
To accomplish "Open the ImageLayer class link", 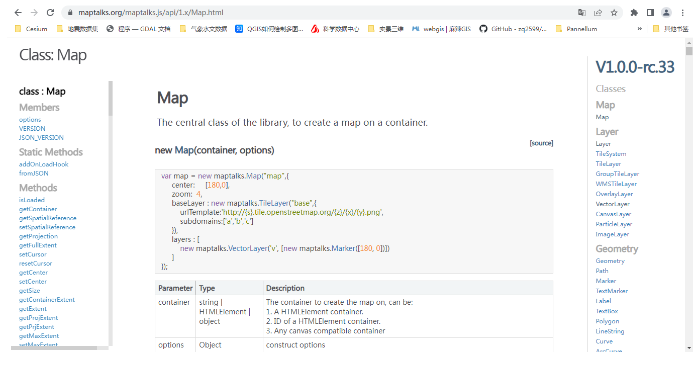I will click(x=612, y=234).
